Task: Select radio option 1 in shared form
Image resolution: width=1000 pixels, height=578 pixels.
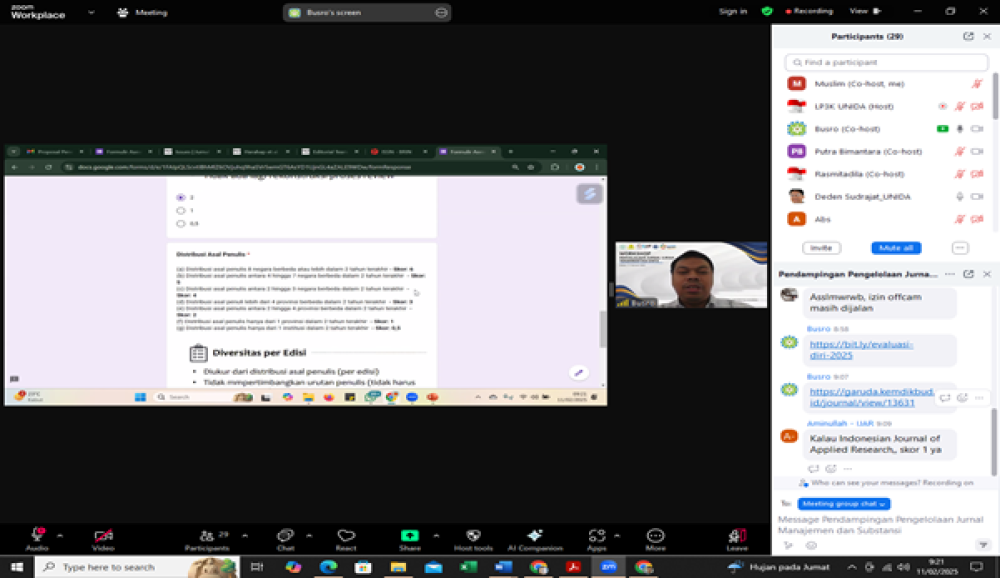Action: [x=181, y=211]
